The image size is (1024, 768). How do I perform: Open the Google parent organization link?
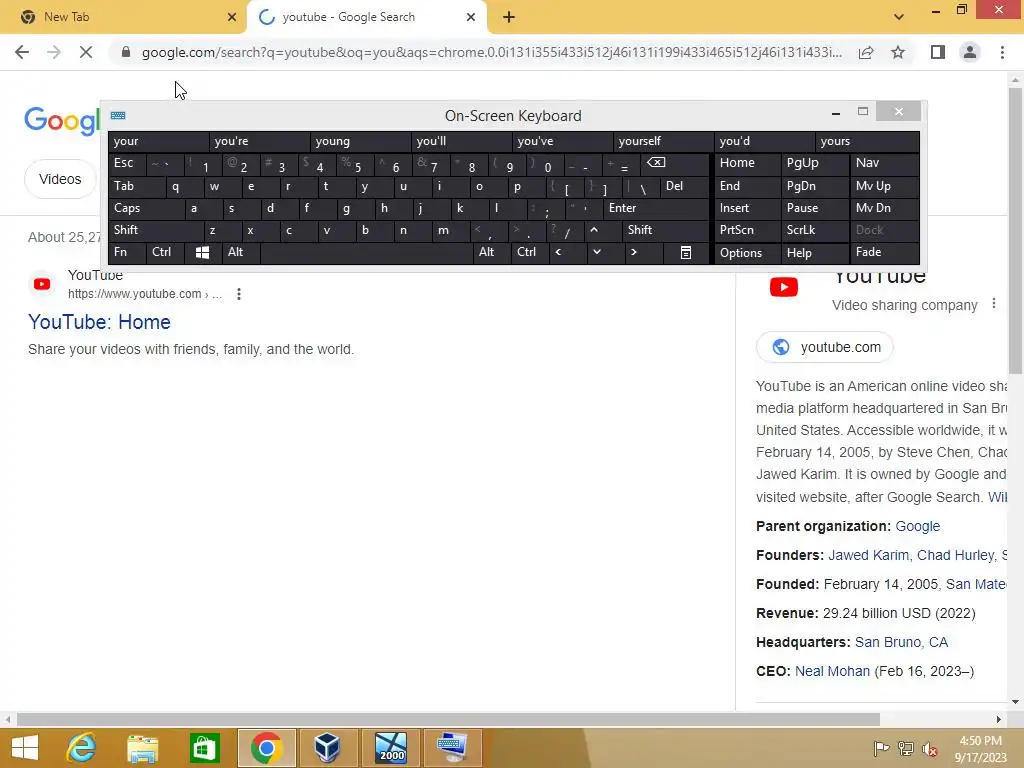coord(918,526)
